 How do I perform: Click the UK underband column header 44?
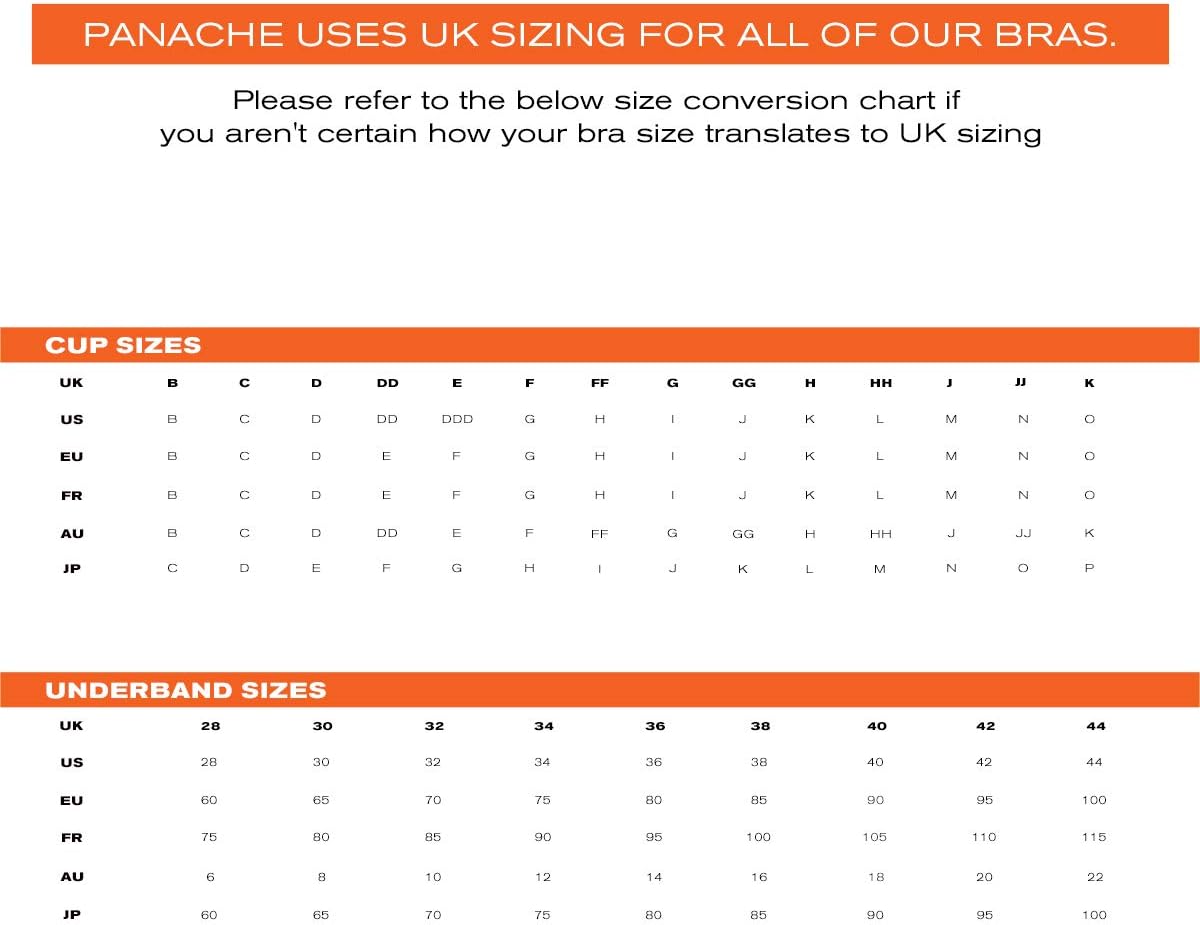(1096, 726)
